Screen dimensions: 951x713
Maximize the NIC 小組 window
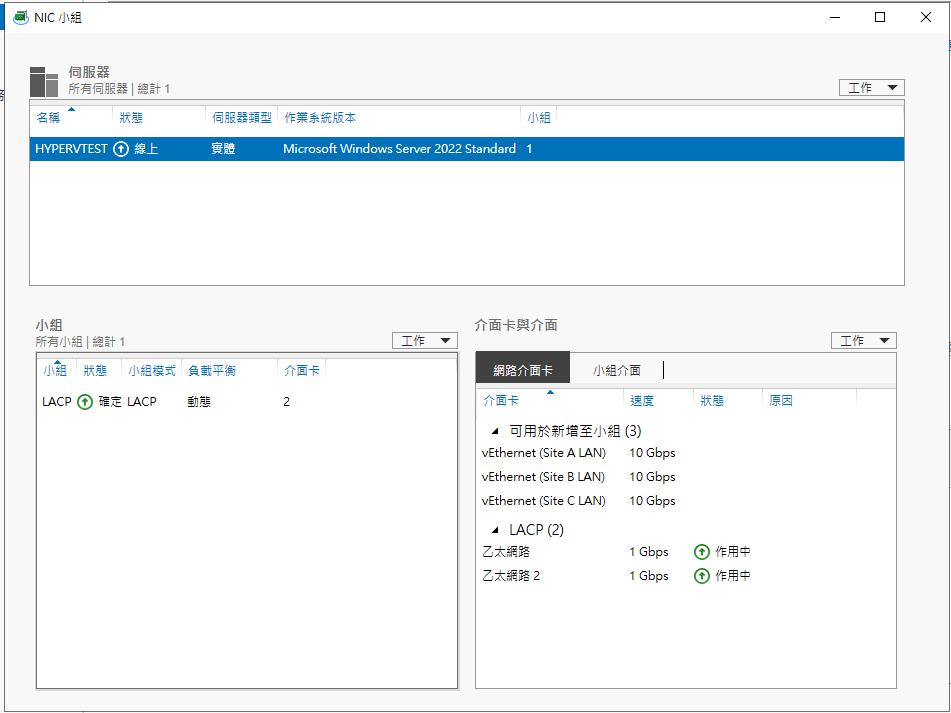[880, 17]
